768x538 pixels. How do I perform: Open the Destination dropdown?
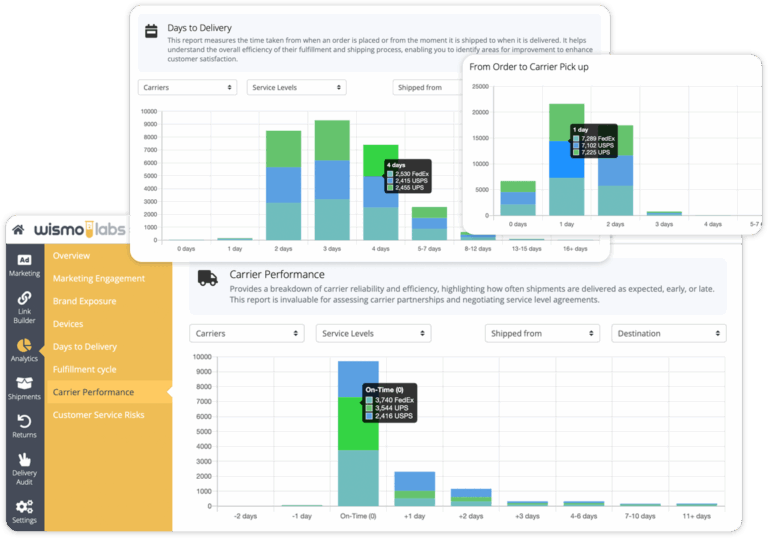tap(669, 333)
